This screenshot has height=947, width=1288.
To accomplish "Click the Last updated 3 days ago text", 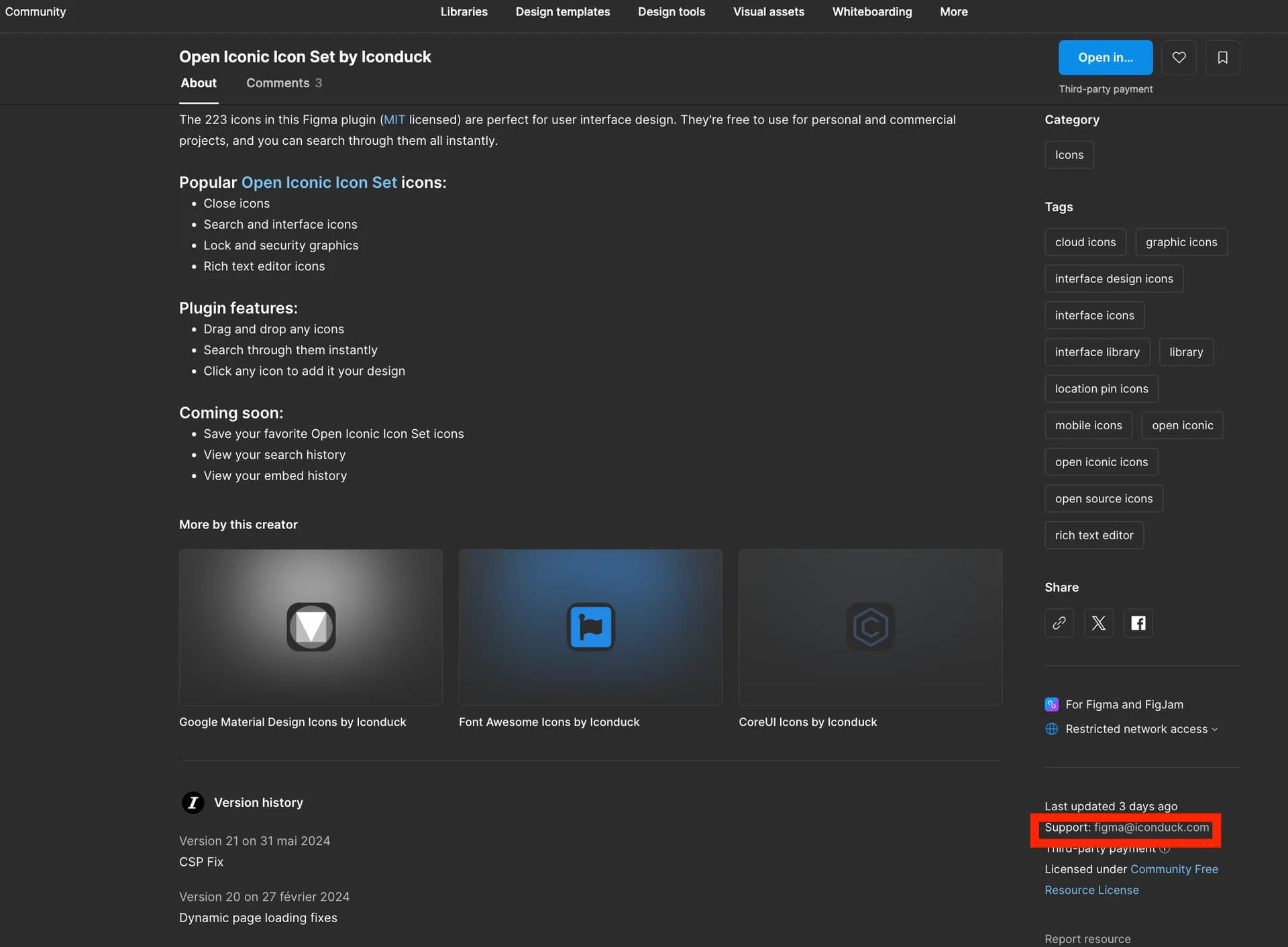I will pos(1111,806).
